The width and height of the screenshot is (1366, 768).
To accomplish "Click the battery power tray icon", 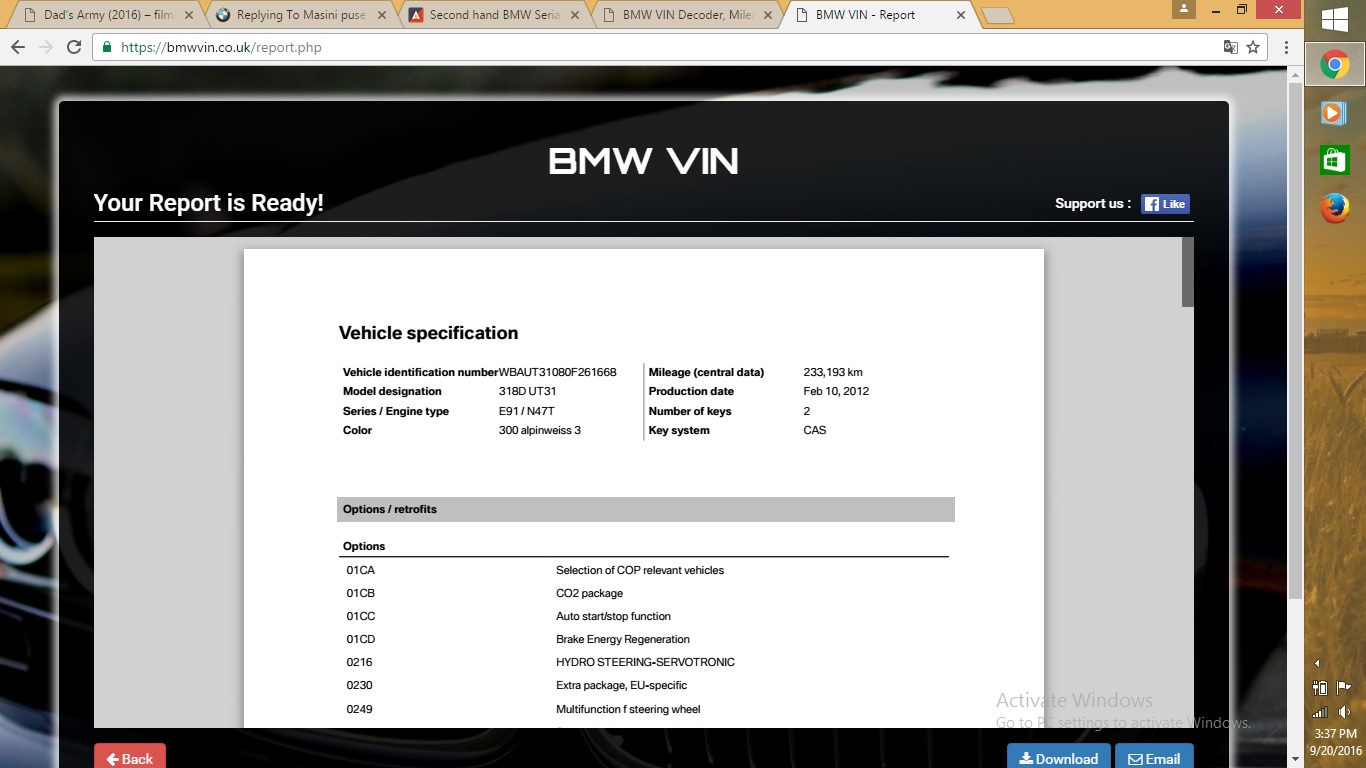I will (x=1320, y=688).
